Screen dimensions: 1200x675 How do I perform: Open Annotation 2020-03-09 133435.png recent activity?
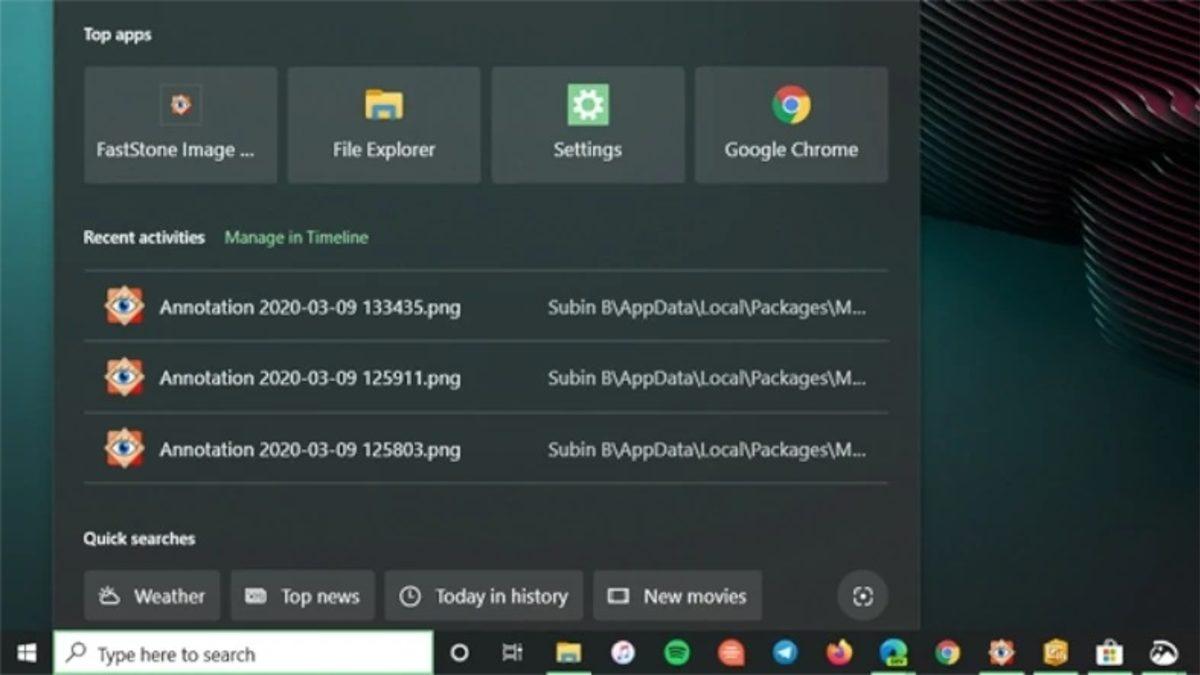(x=308, y=307)
